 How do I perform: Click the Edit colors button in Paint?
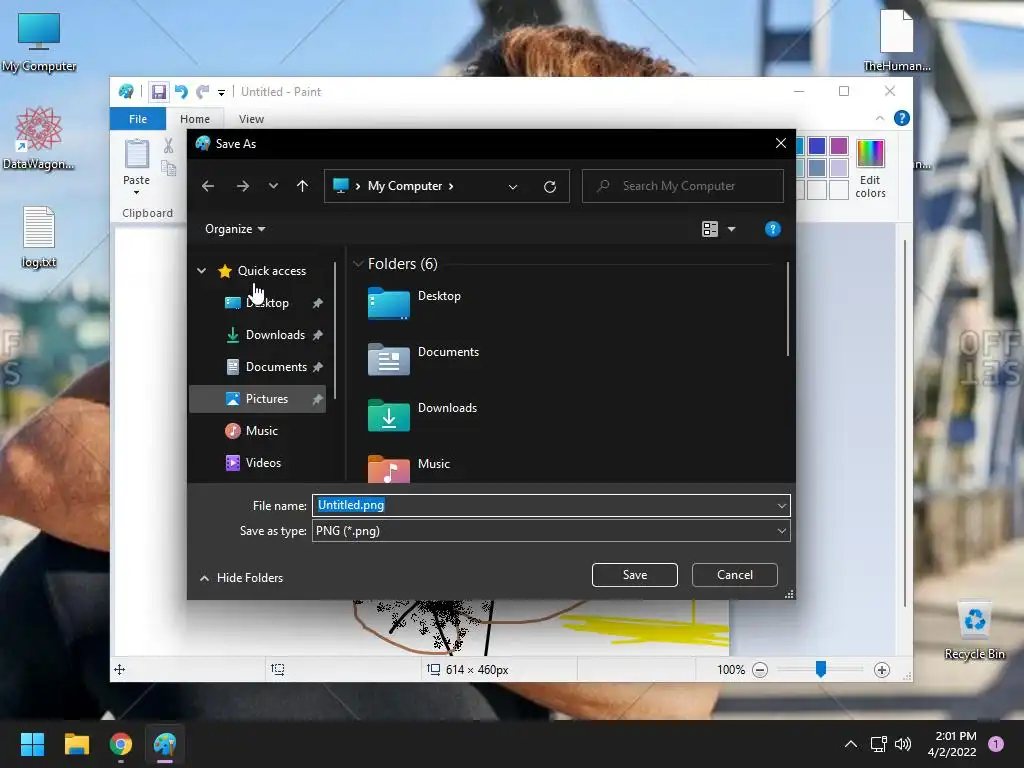click(x=871, y=168)
